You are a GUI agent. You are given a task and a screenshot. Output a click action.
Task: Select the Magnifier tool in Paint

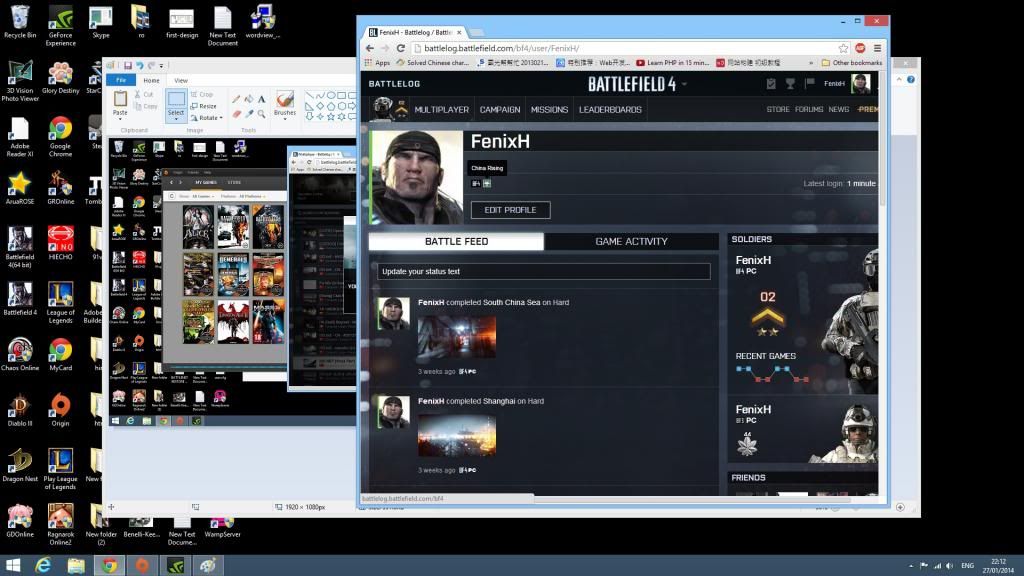[261, 114]
